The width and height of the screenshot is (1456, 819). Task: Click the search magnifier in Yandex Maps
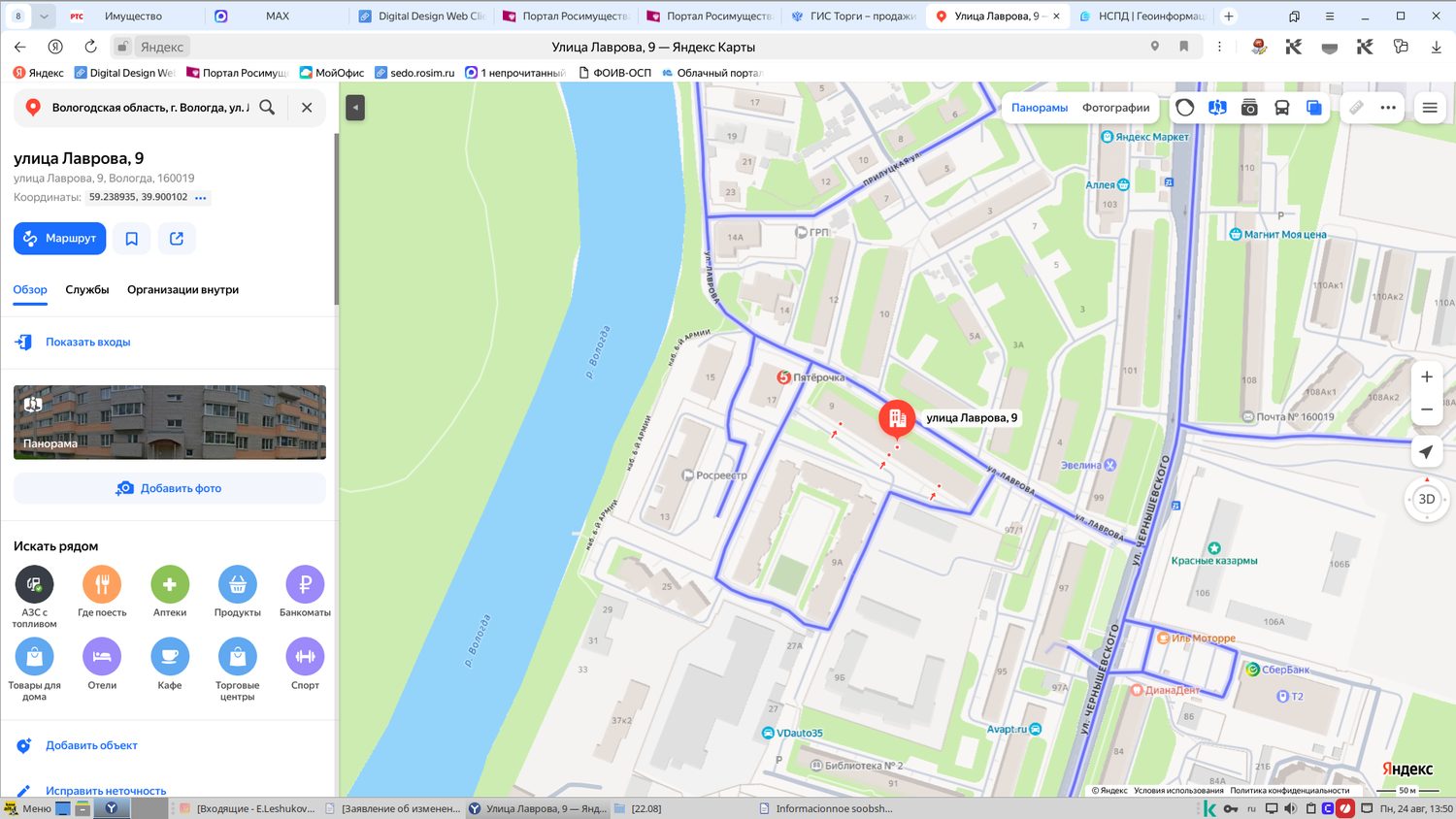coord(267,108)
